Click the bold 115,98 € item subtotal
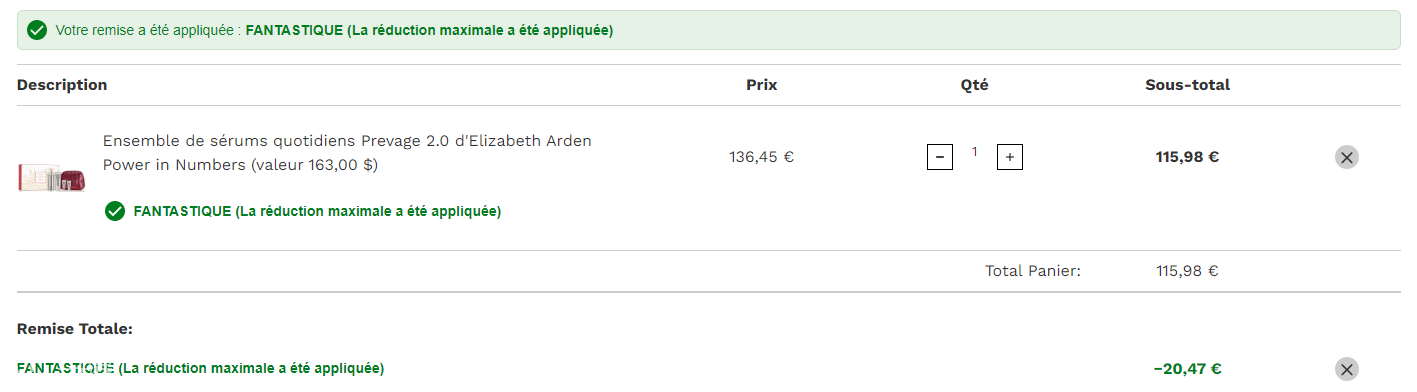This screenshot has width=1417, height=392. pos(1188,157)
